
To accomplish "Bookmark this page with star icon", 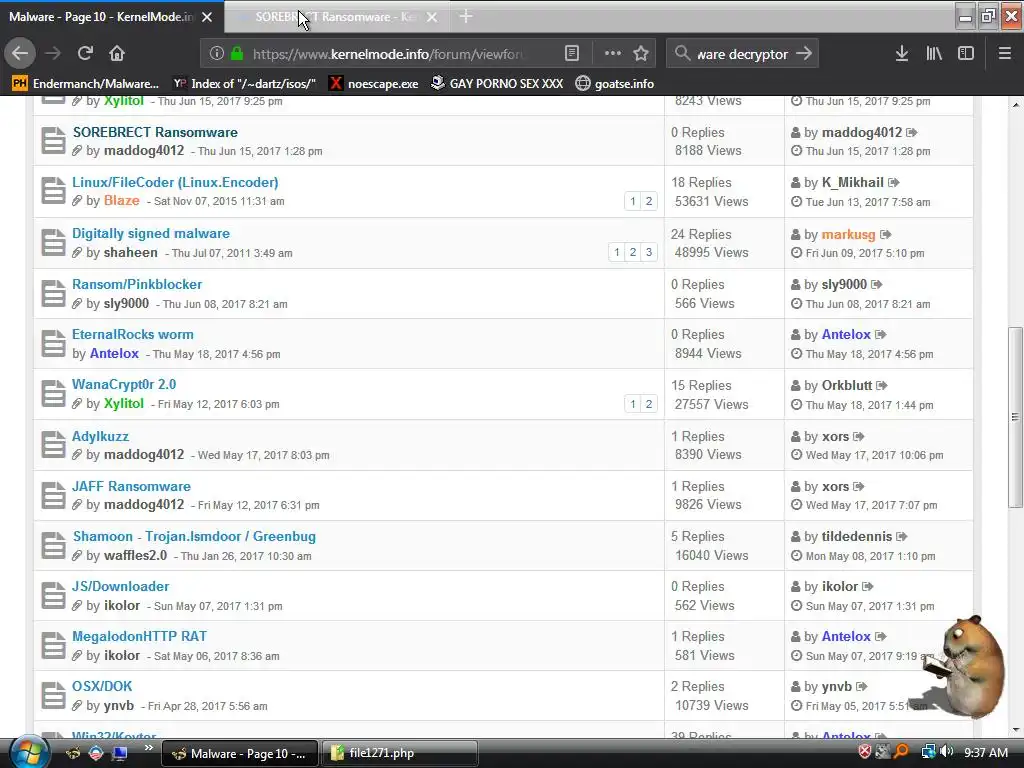I will point(641,54).
